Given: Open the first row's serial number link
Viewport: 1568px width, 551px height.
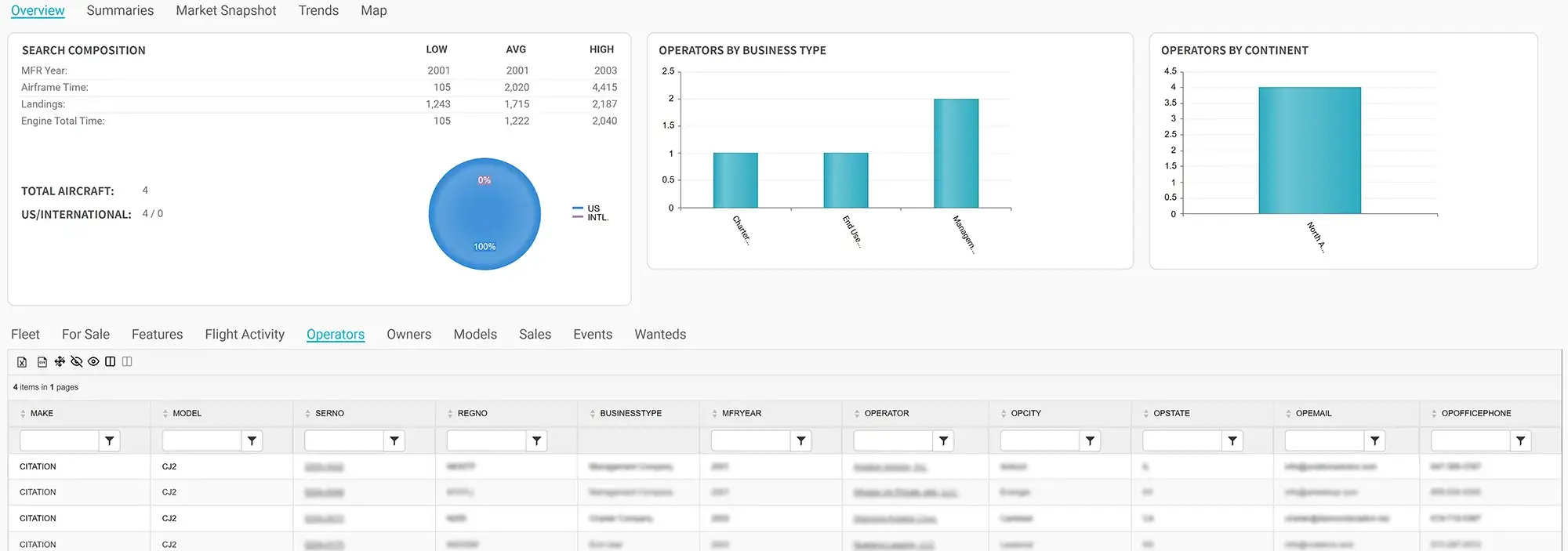Looking at the screenshot, I should (324, 467).
